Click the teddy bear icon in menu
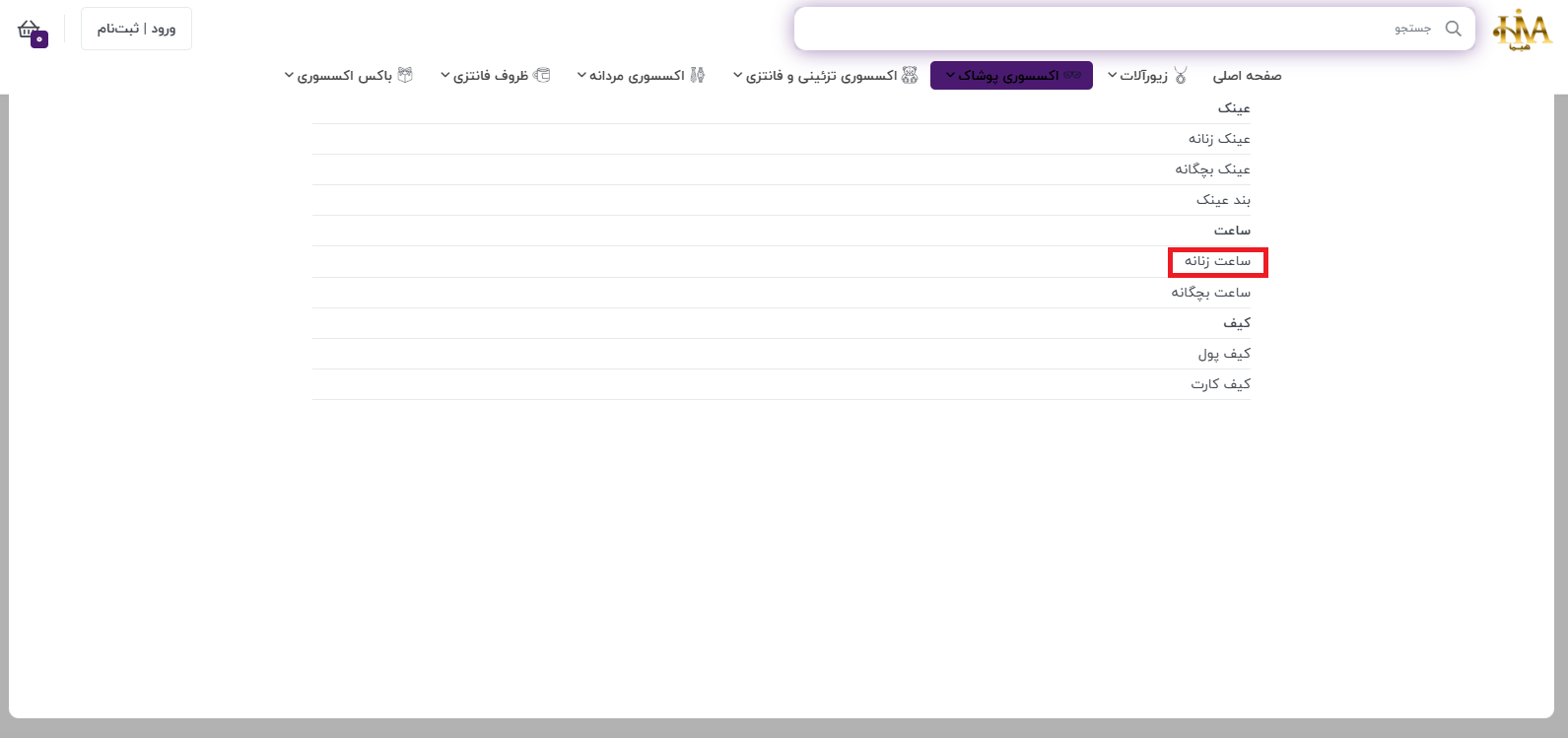 click(910, 76)
